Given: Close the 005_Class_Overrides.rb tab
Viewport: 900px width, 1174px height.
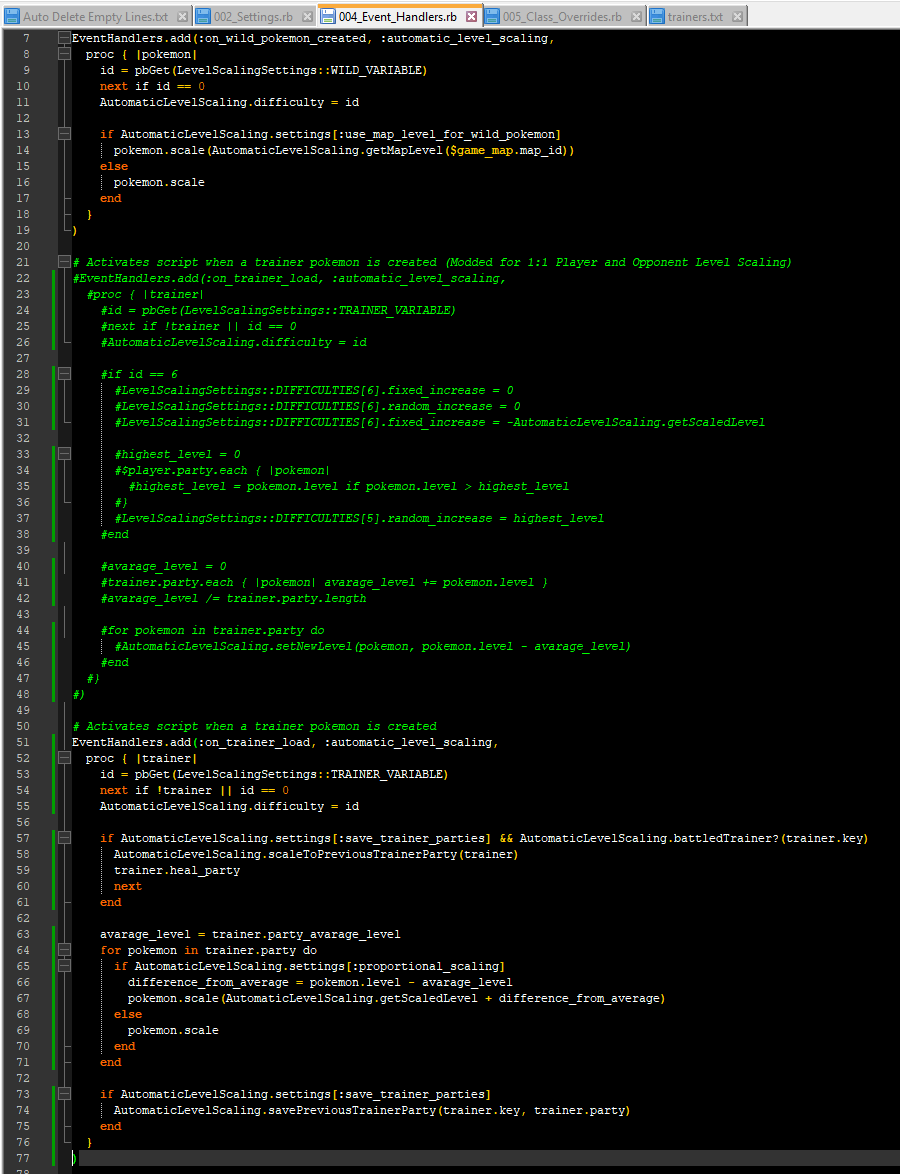Looking at the screenshot, I should click(x=638, y=17).
